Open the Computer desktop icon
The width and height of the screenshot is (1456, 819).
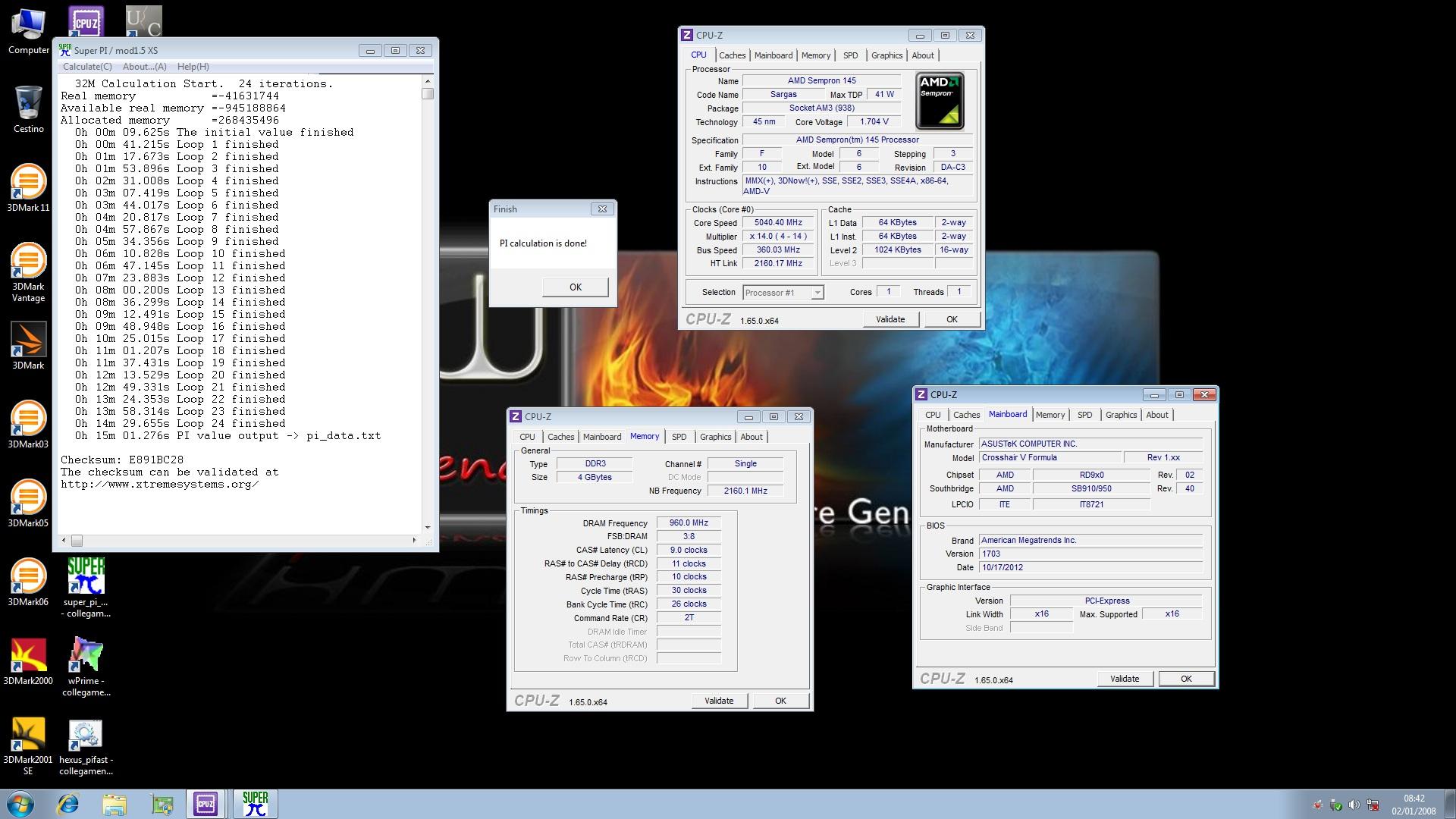(28, 30)
